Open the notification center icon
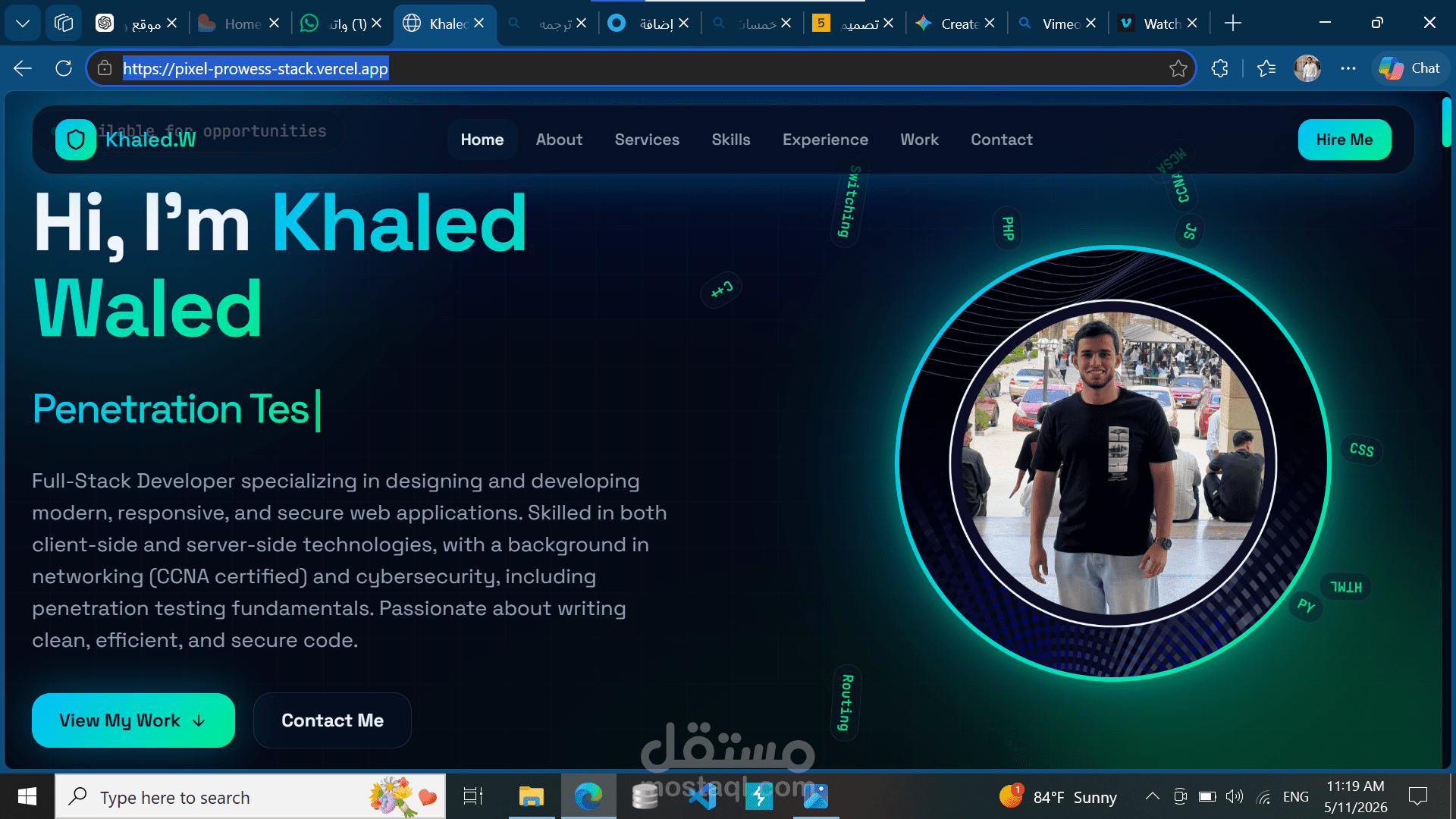Viewport: 1456px width, 819px height. tap(1418, 796)
